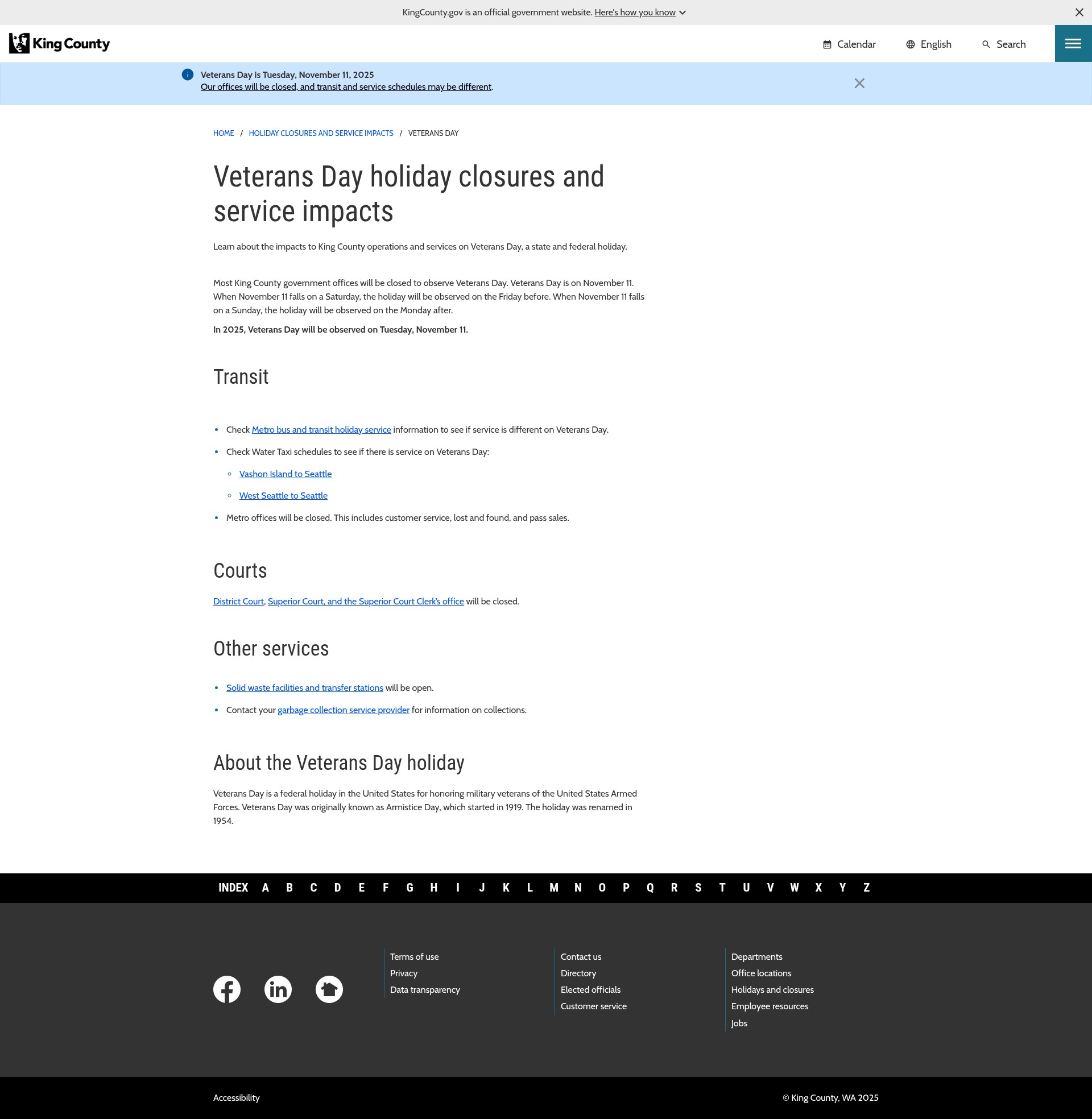
Task: Open the Nextdoor house icon
Action: point(329,989)
